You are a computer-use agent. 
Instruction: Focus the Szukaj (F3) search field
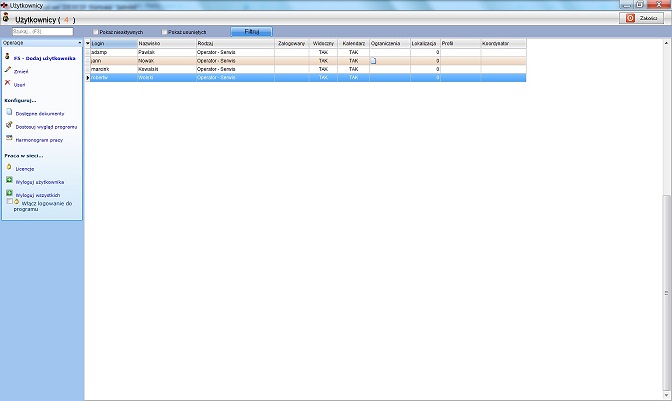point(42,31)
